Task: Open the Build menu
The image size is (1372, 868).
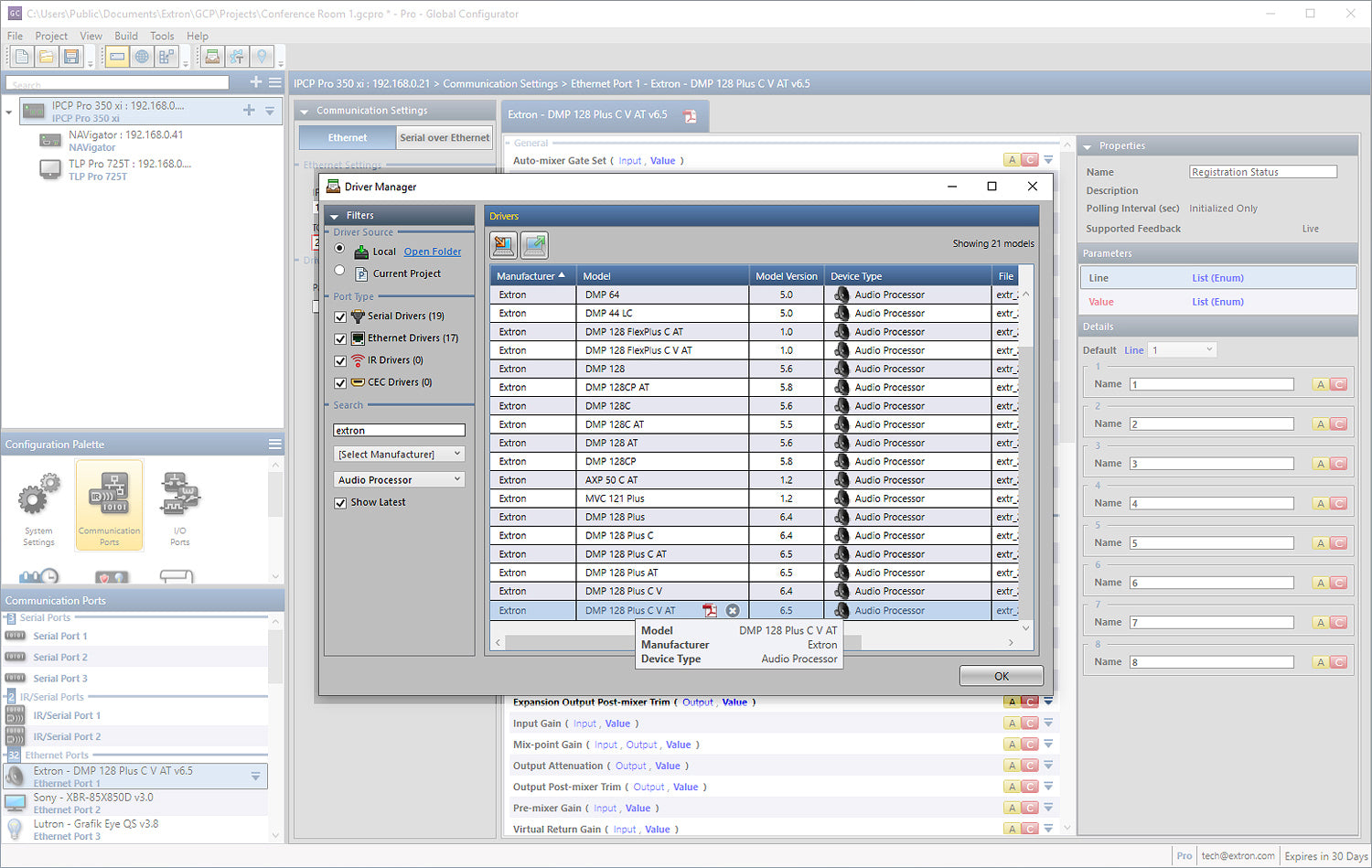Action: (x=126, y=36)
